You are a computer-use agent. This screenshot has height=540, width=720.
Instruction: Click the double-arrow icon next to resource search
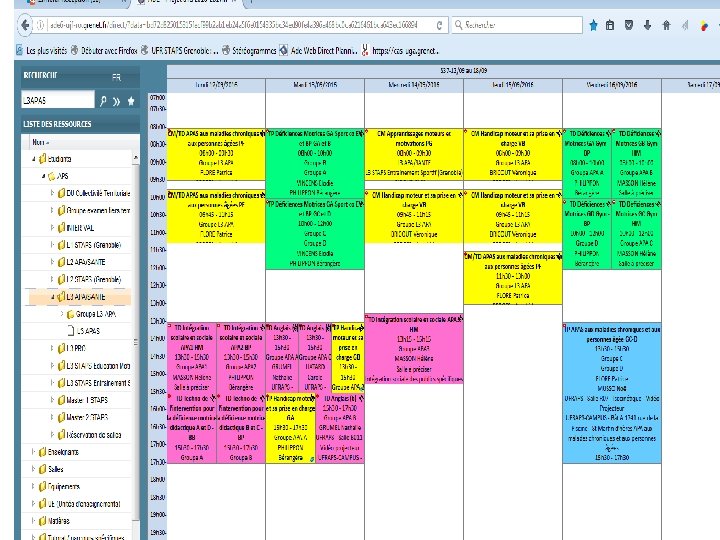coord(117,101)
